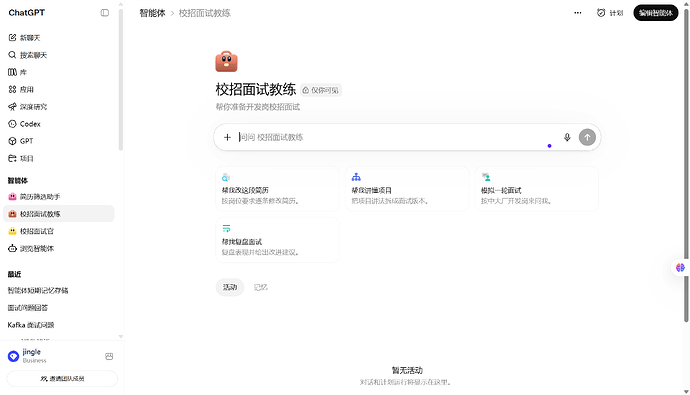This screenshot has height=395, width=690.
Task: Click the 仅你可见 visibility badge
Action: [321, 90]
